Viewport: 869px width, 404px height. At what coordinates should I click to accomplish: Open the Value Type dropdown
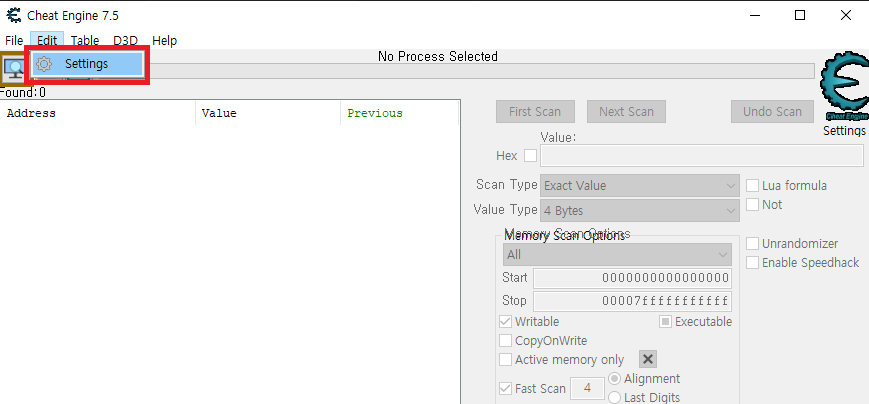click(640, 211)
